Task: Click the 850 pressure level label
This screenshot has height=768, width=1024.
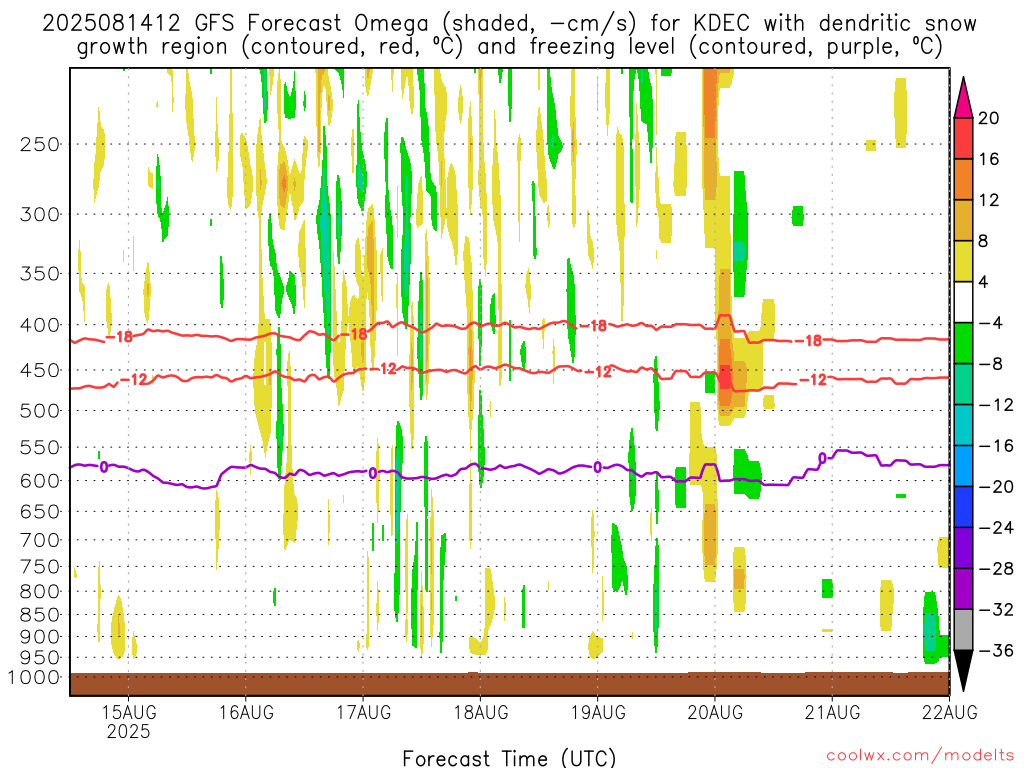Action: click(x=40, y=615)
